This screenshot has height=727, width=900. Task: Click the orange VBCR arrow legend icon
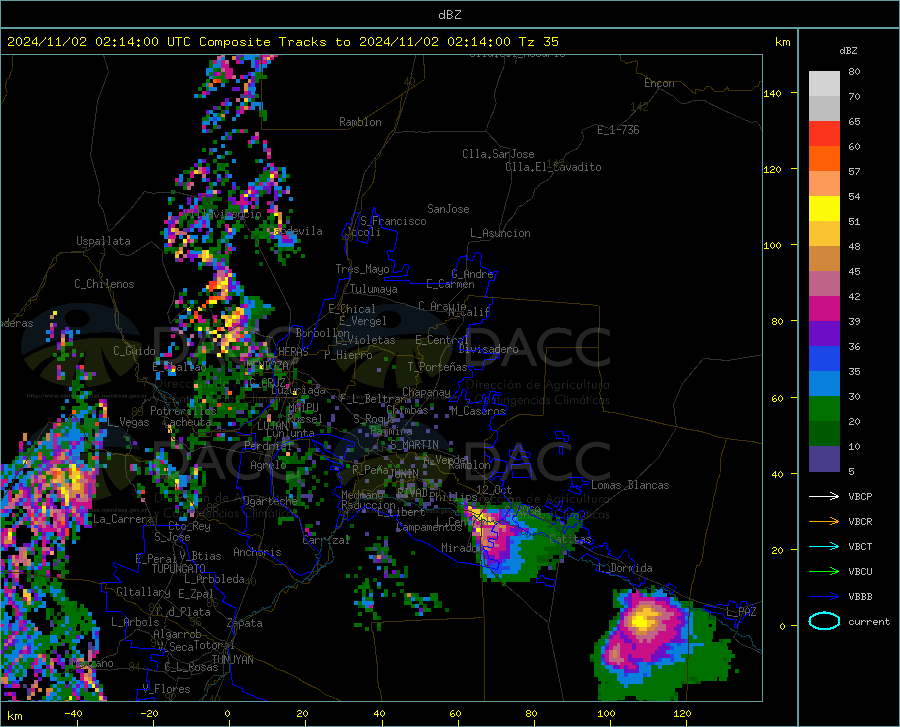coord(824,521)
